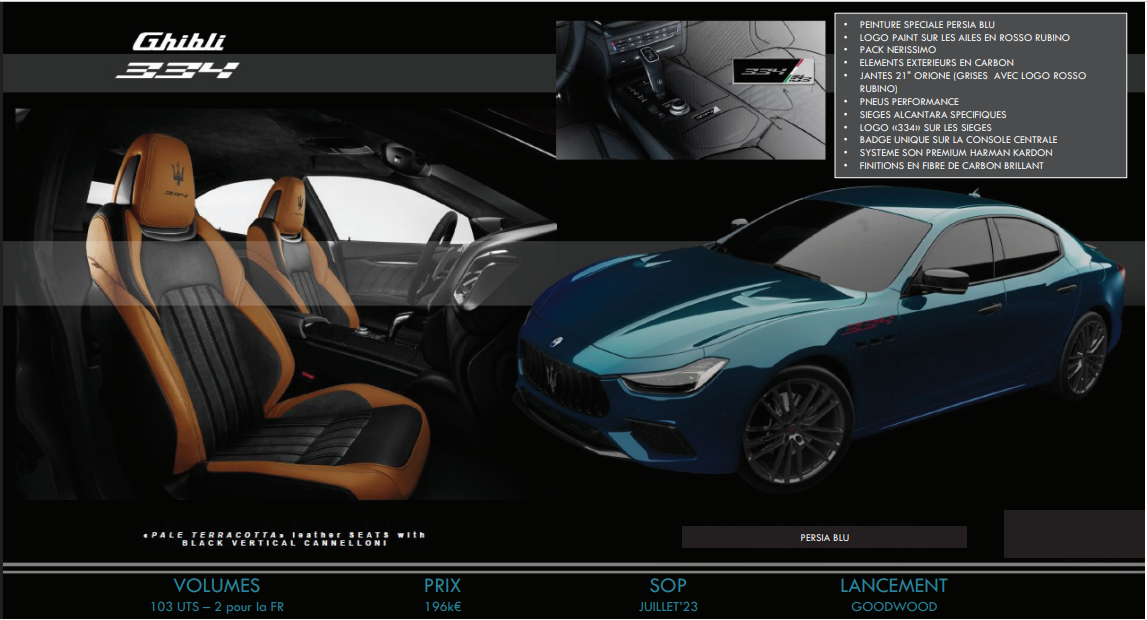This screenshot has height=620, width=1147.
Task: Click the trident emblem on driver headrest
Action: pyautogui.click(x=176, y=167)
